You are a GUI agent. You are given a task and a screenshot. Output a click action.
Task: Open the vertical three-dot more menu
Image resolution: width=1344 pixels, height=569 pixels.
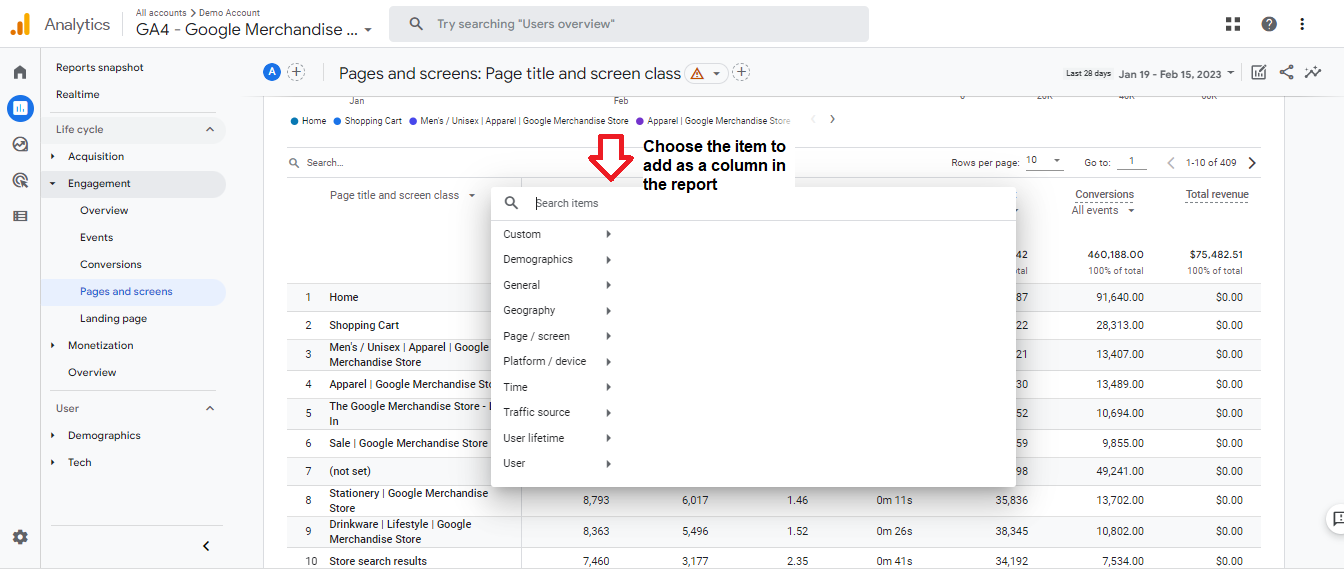pyautogui.click(x=1302, y=24)
